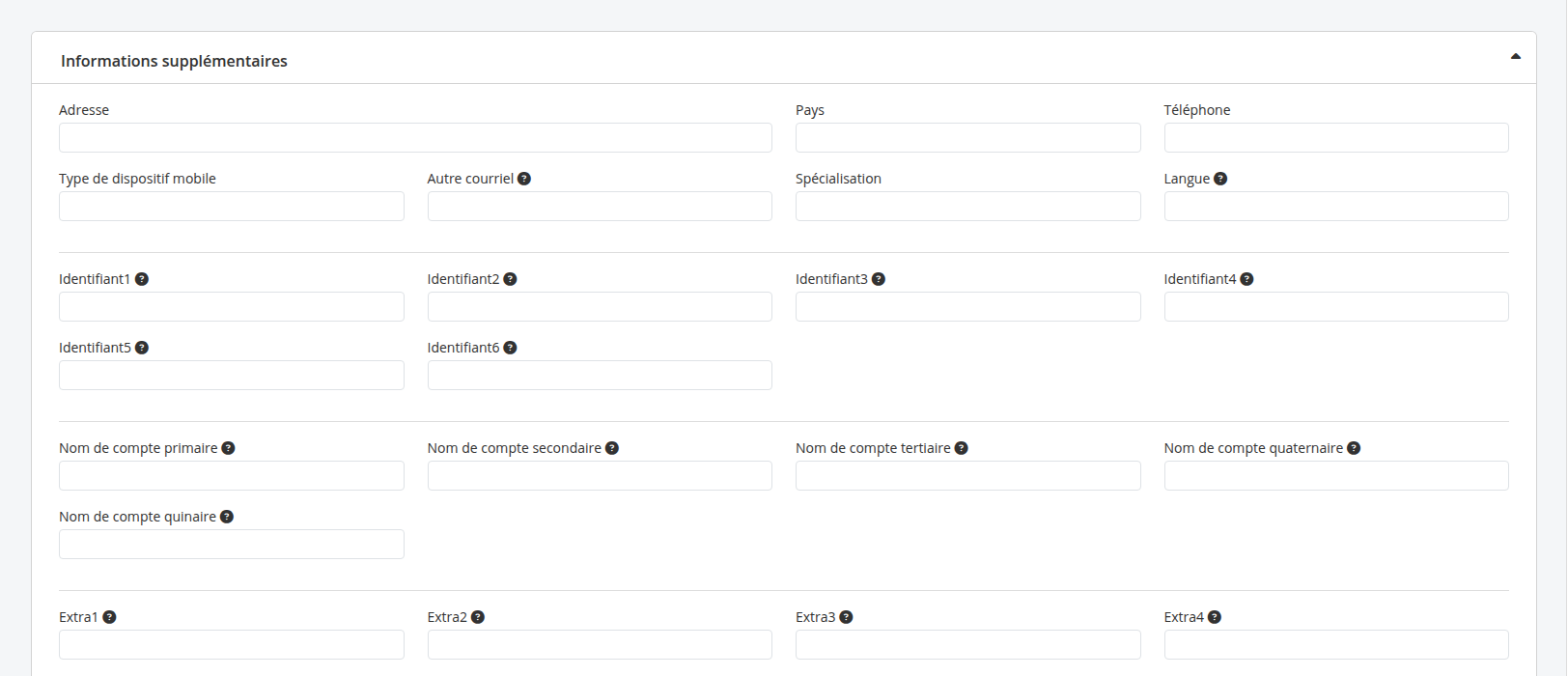The height and width of the screenshot is (676, 1568).
Task: Click the Identifiant5 input field
Action: 232,376
